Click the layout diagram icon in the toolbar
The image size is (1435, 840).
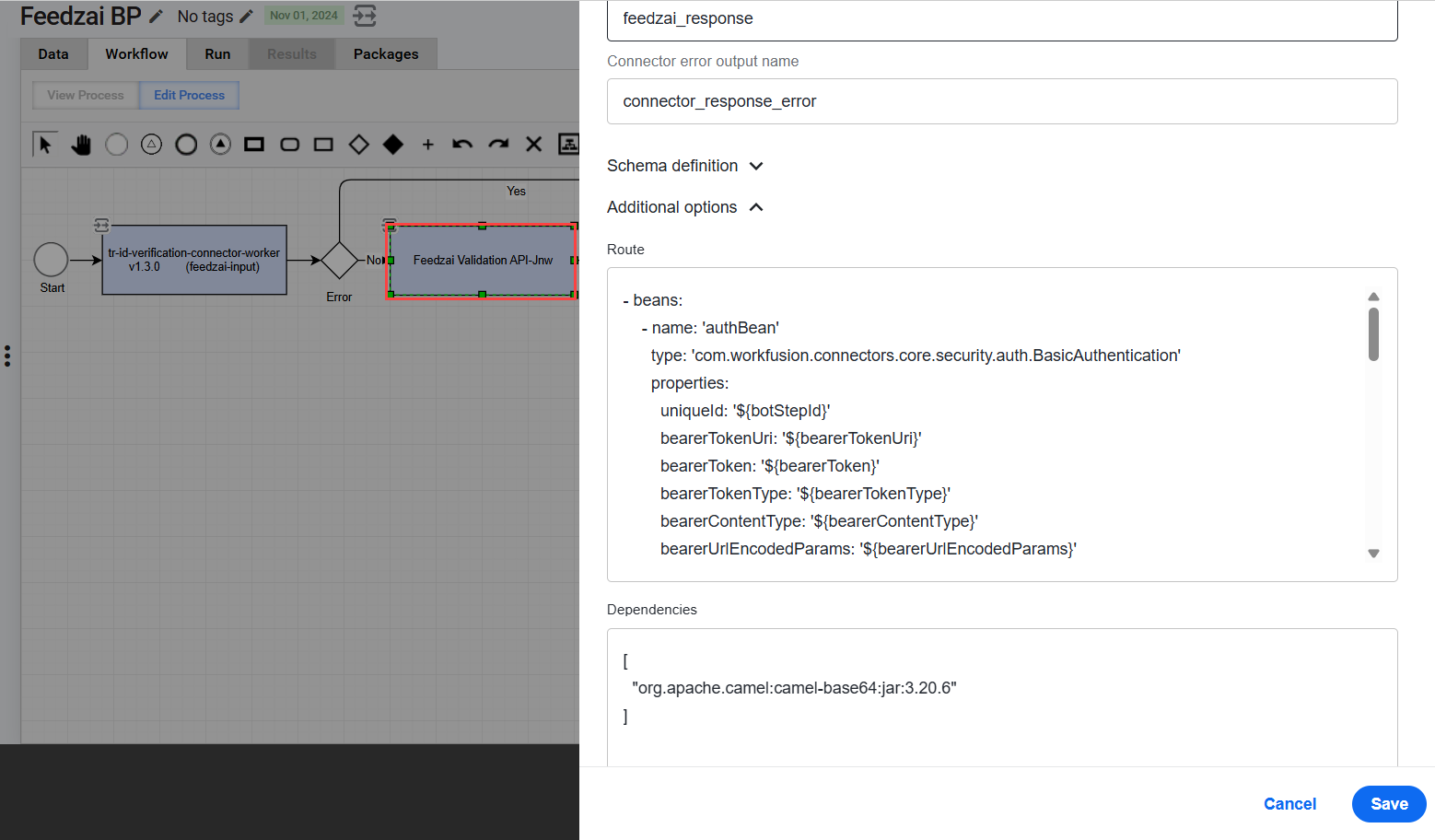tap(569, 145)
